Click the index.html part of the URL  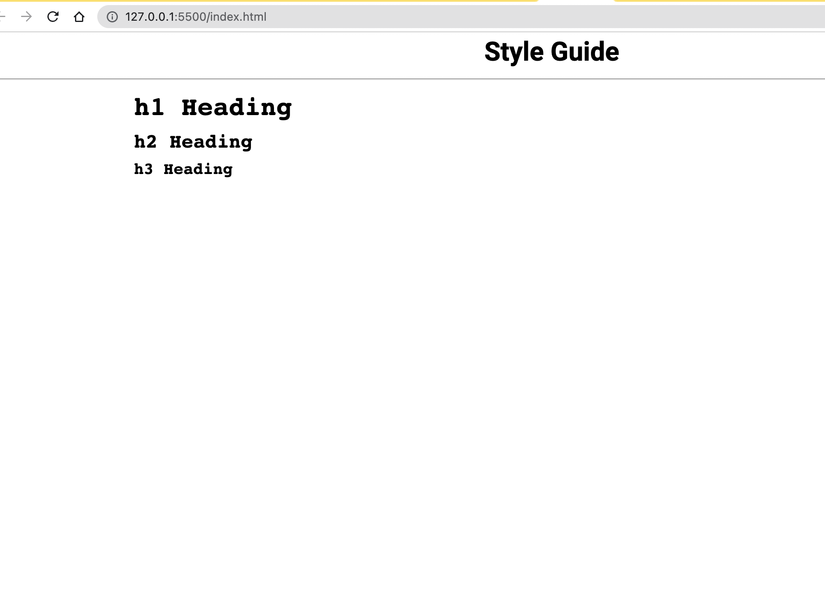click(x=238, y=17)
